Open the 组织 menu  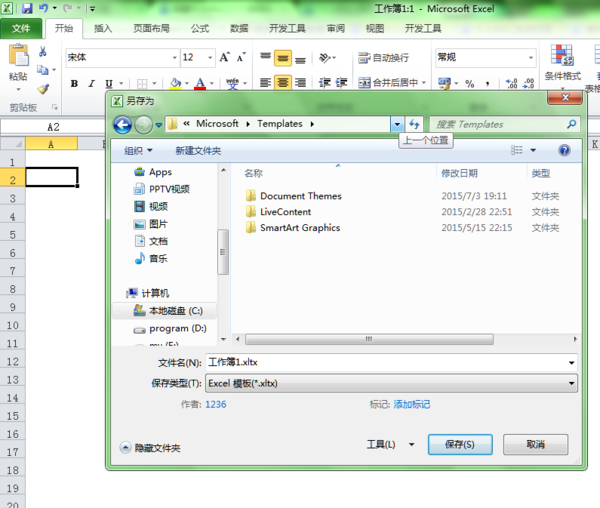point(138,151)
